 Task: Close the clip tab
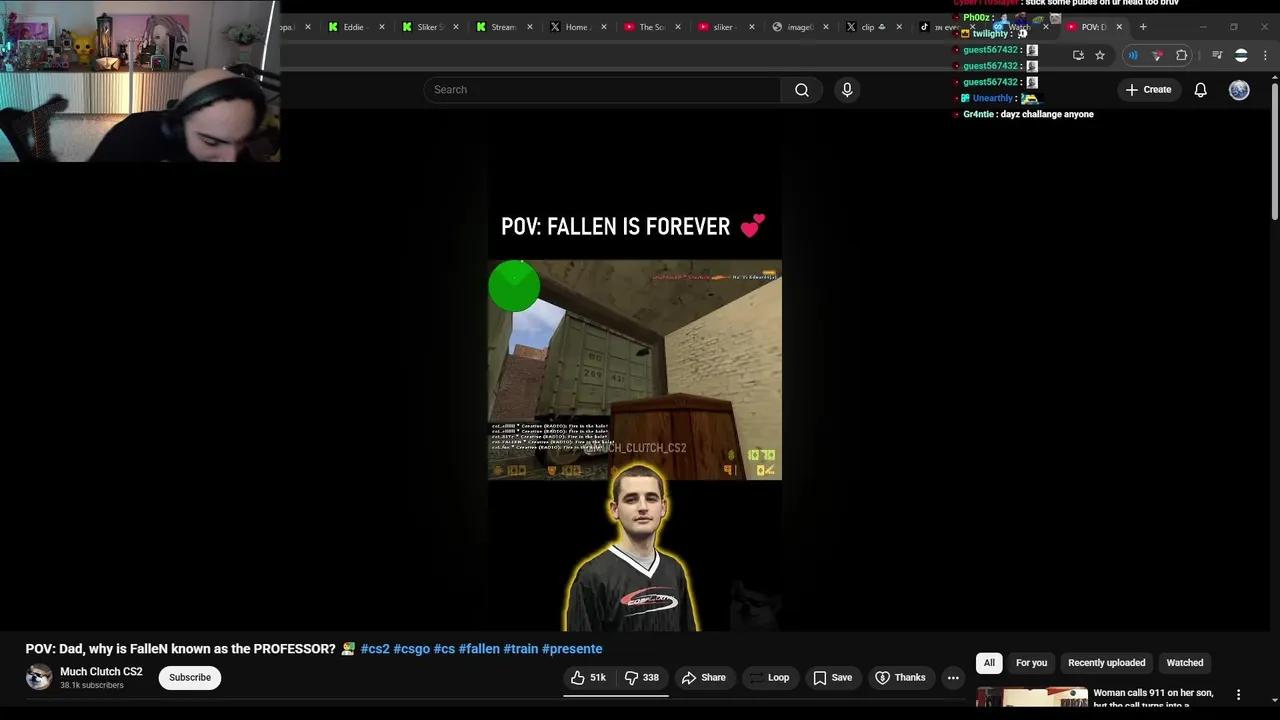(899, 27)
